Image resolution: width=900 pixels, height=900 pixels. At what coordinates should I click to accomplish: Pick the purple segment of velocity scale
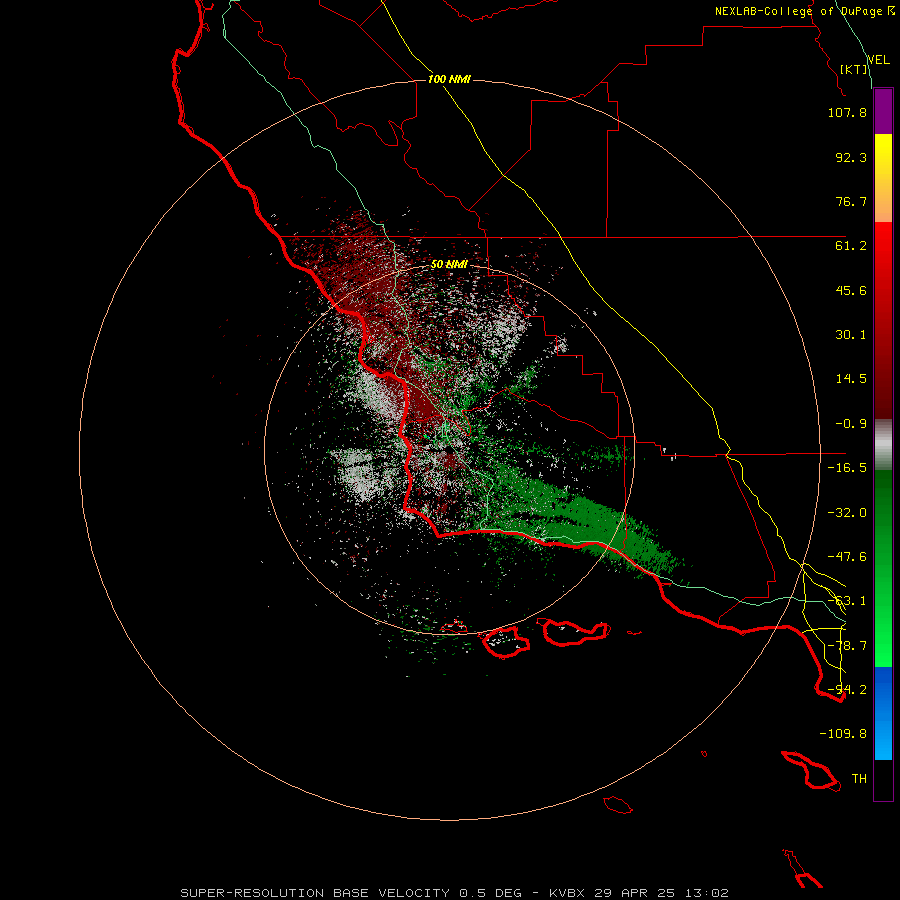pos(883,111)
